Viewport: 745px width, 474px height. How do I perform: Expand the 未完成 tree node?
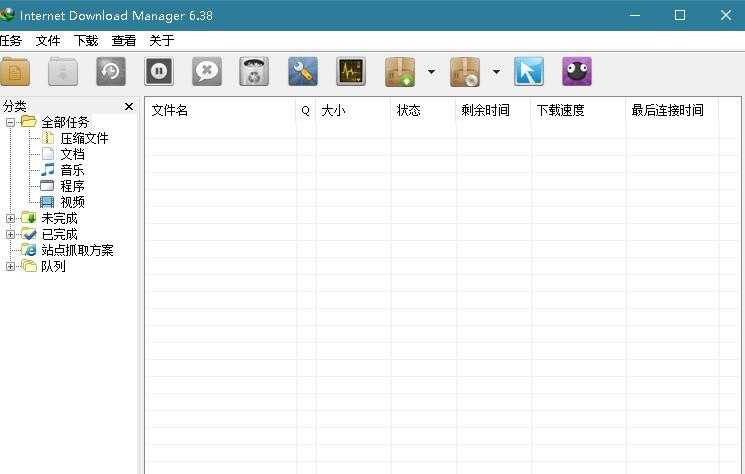click(11, 218)
